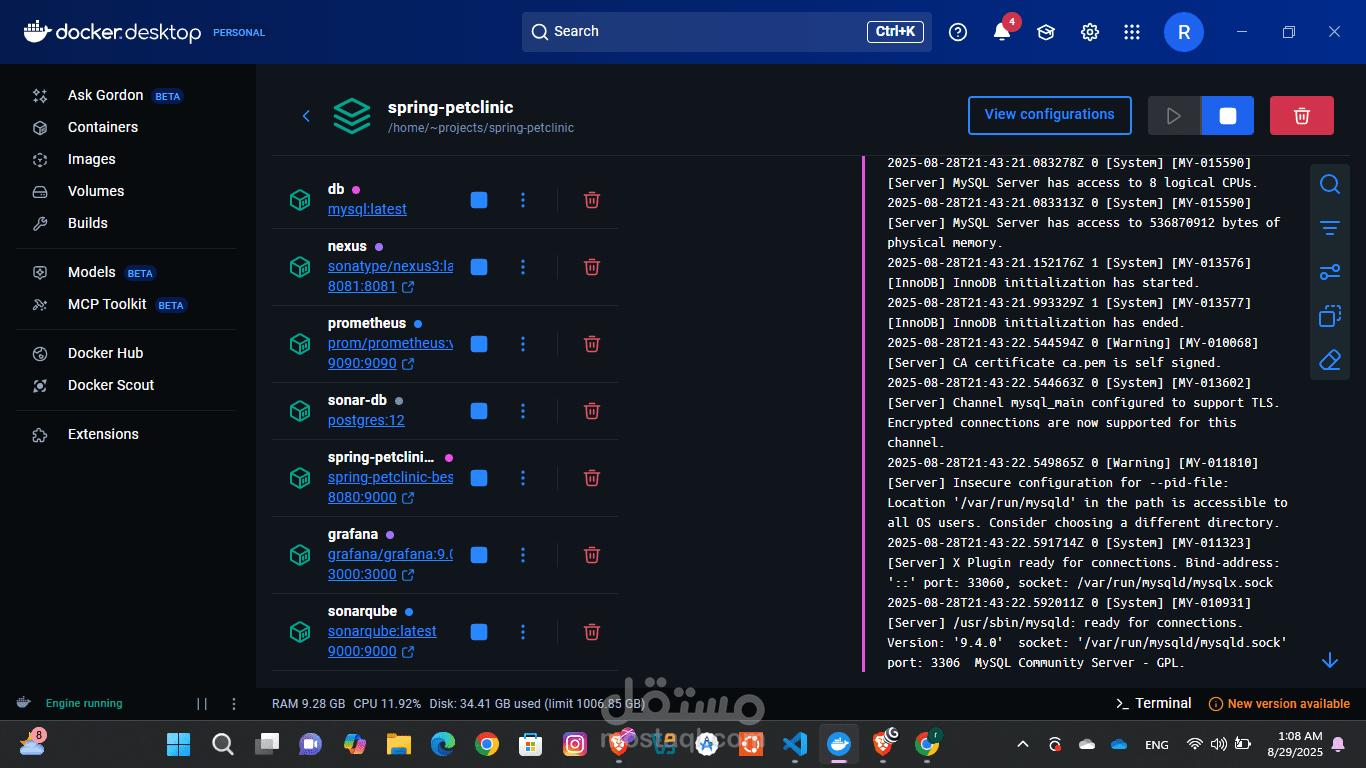Screen dimensions: 1366x768
Task: Delete the nexus container
Action: (592, 267)
